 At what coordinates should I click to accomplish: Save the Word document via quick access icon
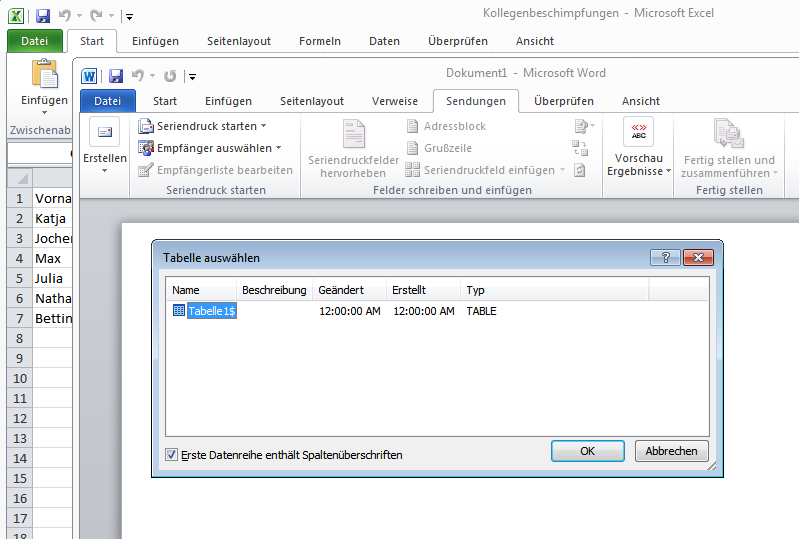click(x=116, y=76)
